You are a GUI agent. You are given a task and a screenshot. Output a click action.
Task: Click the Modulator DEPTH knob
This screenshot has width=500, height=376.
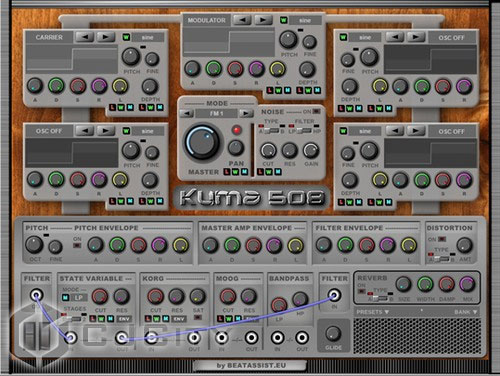(x=307, y=69)
